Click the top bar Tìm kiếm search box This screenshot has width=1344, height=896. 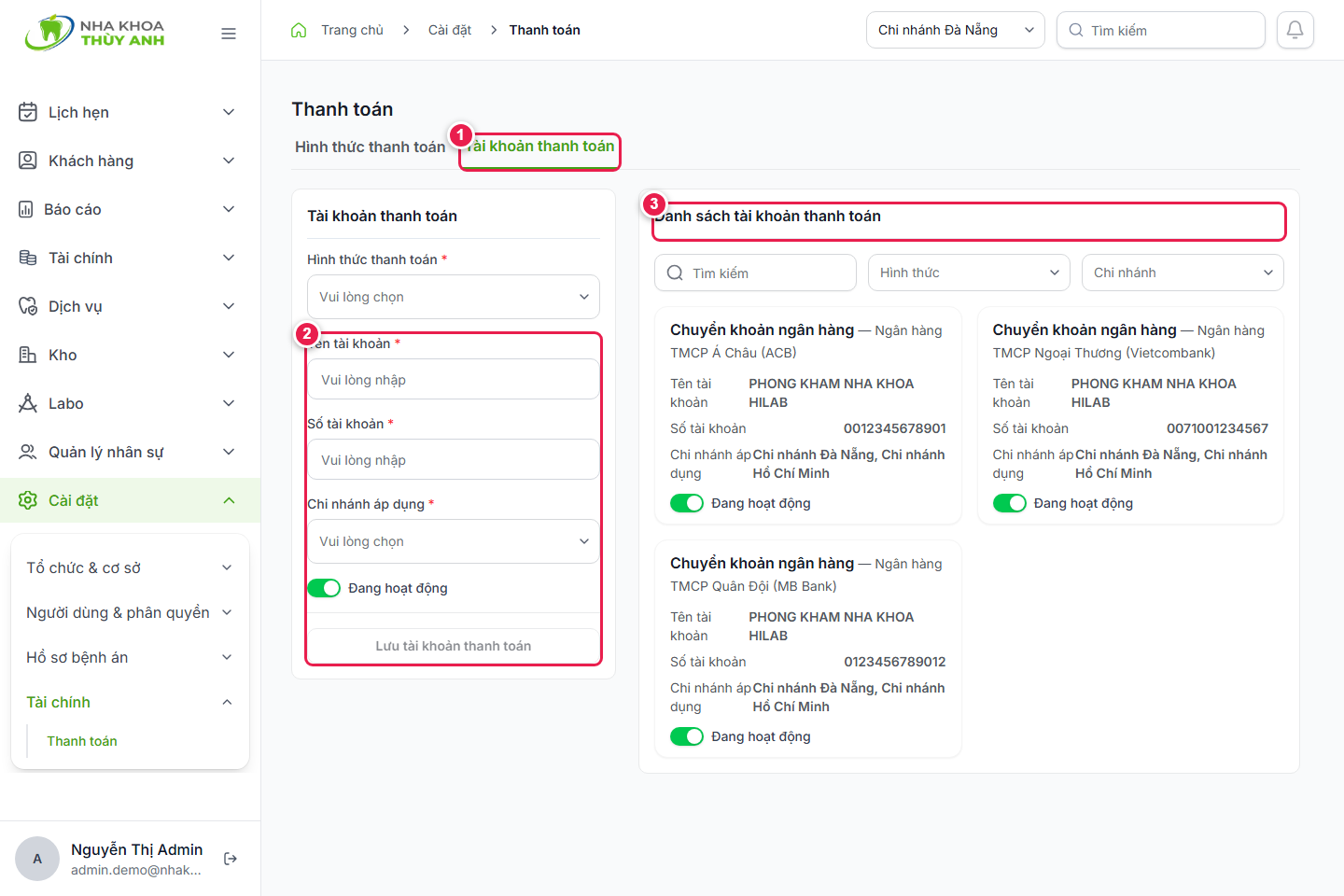click(x=1161, y=30)
